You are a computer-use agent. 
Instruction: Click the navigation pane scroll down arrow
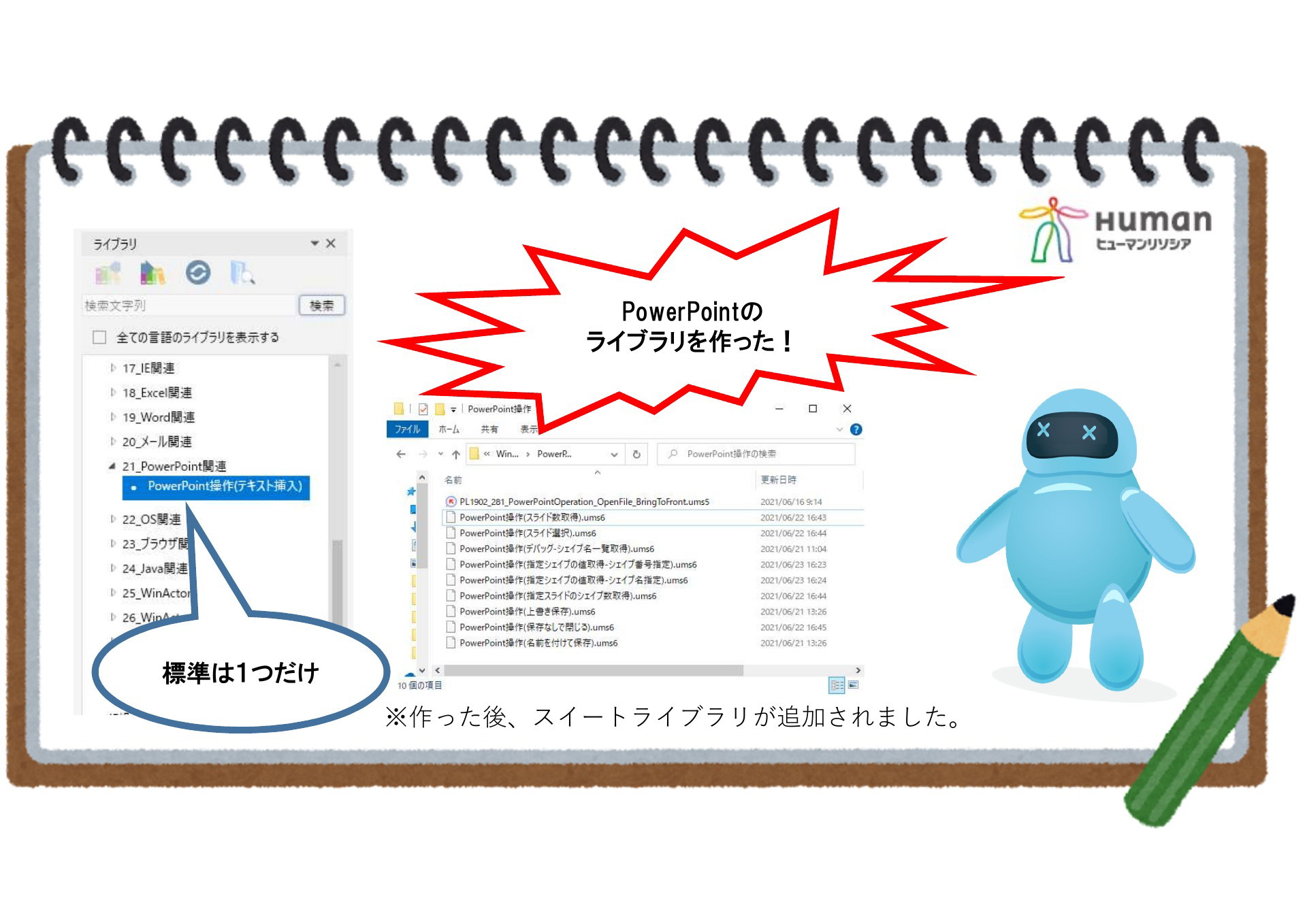click(422, 670)
